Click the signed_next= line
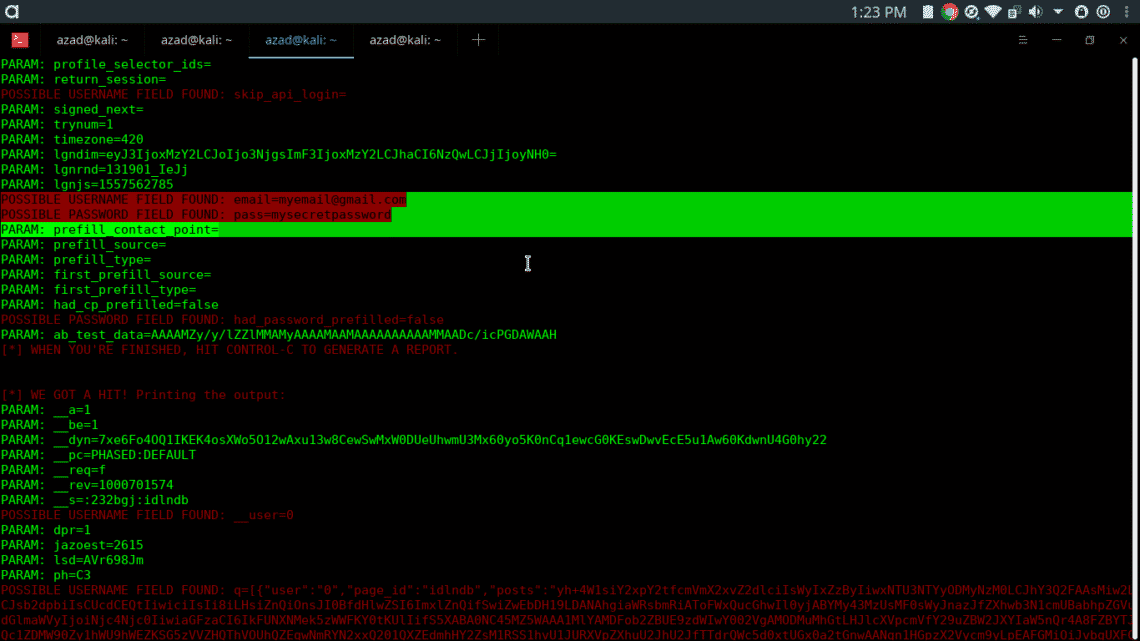 click(x=72, y=109)
